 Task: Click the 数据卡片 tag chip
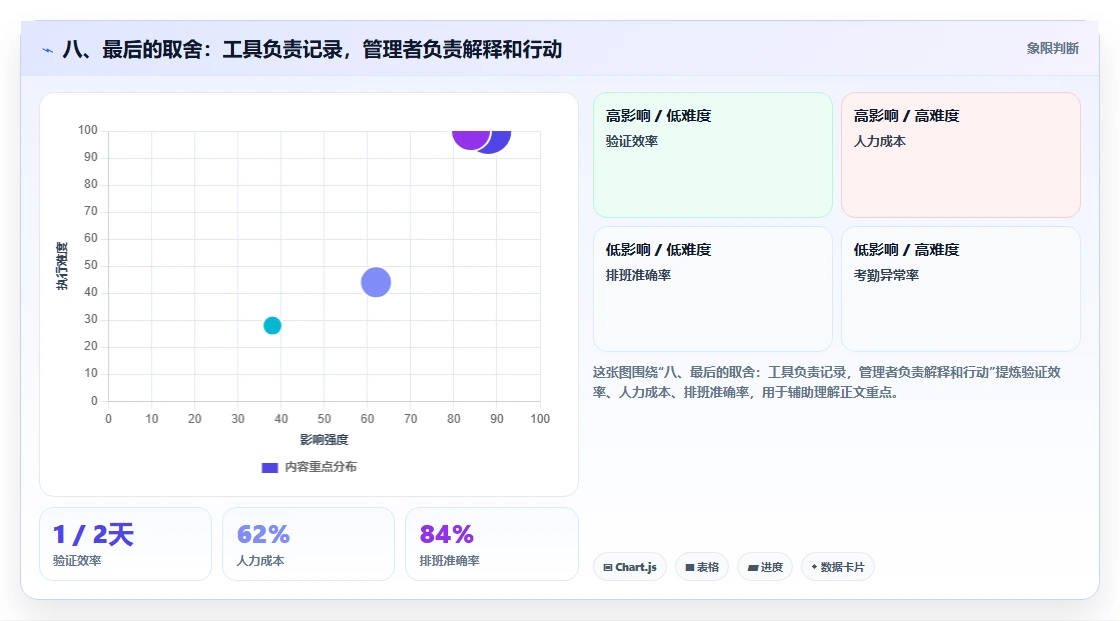point(838,567)
